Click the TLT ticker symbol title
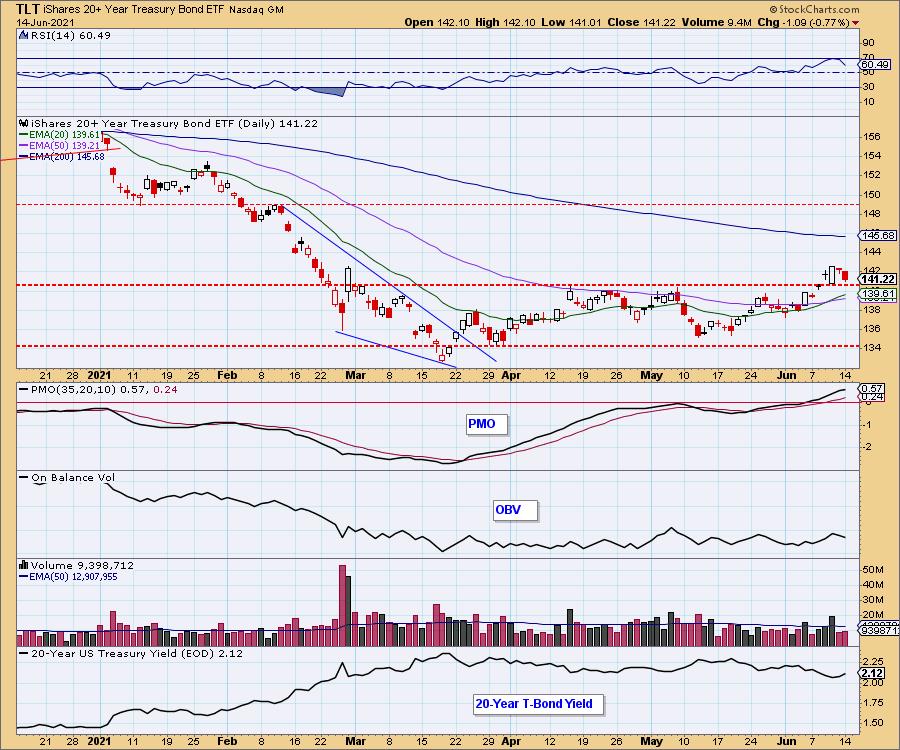Viewport: 900px width, 750px height. [x=28, y=9]
